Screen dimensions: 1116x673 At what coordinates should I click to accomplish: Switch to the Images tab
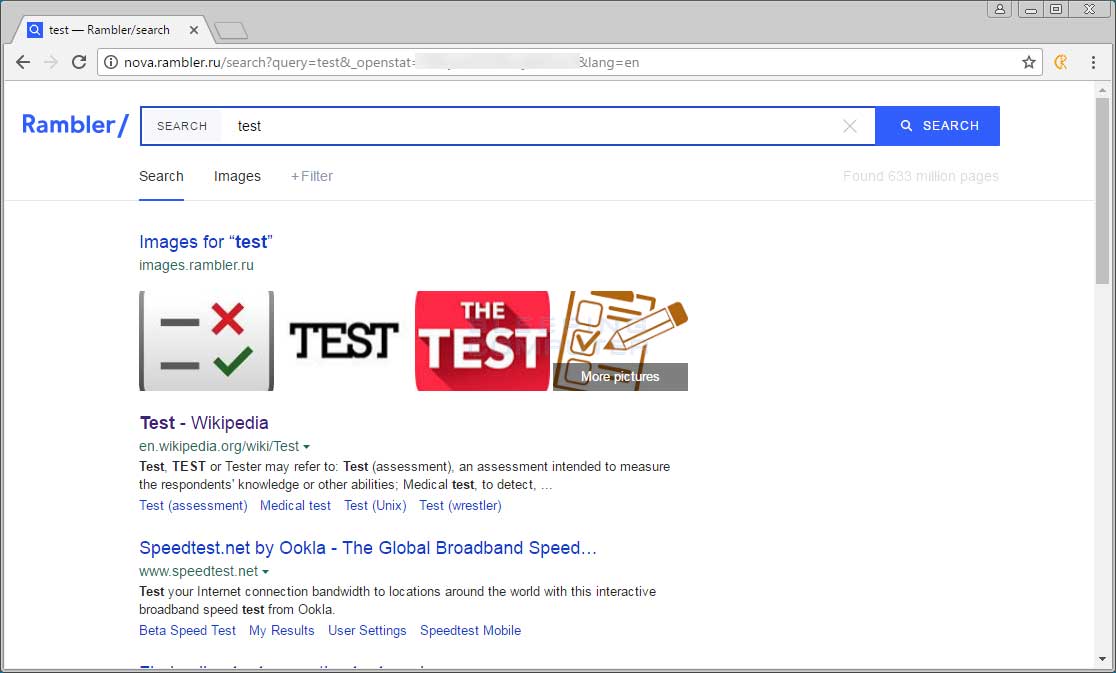pos(237,176)
